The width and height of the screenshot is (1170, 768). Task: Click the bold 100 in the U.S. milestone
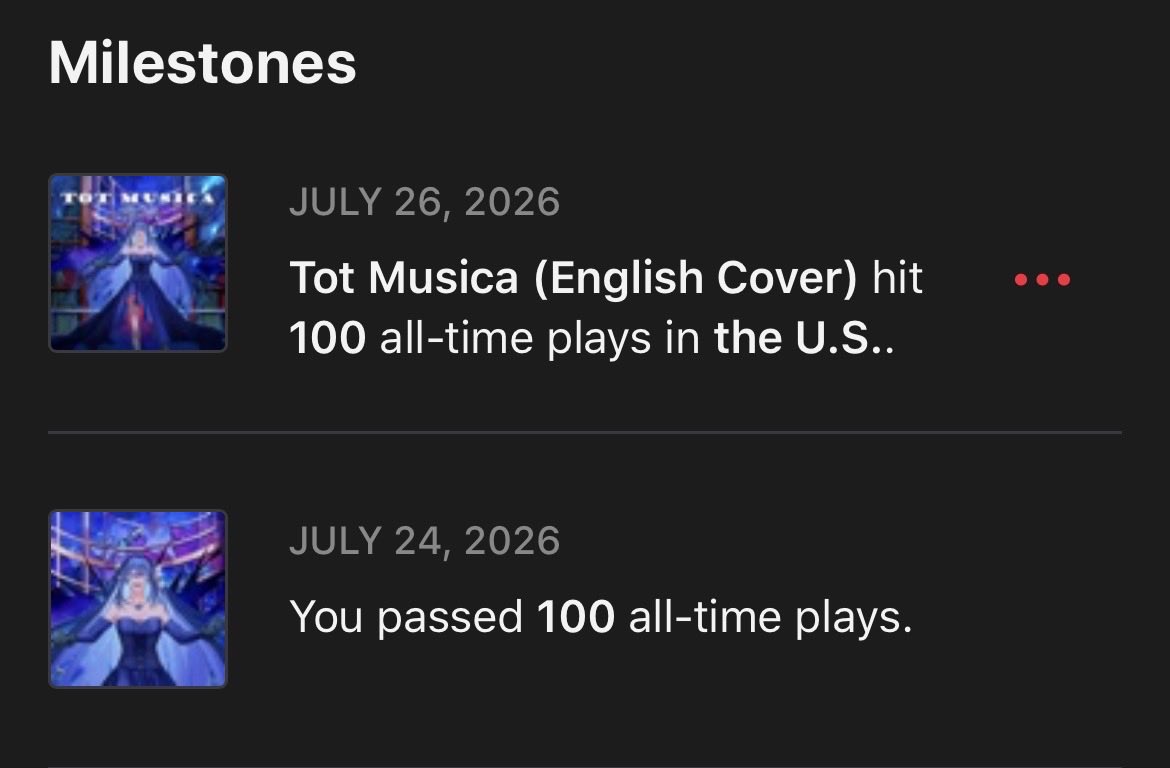pyautogui.click(x=328, y=338)
